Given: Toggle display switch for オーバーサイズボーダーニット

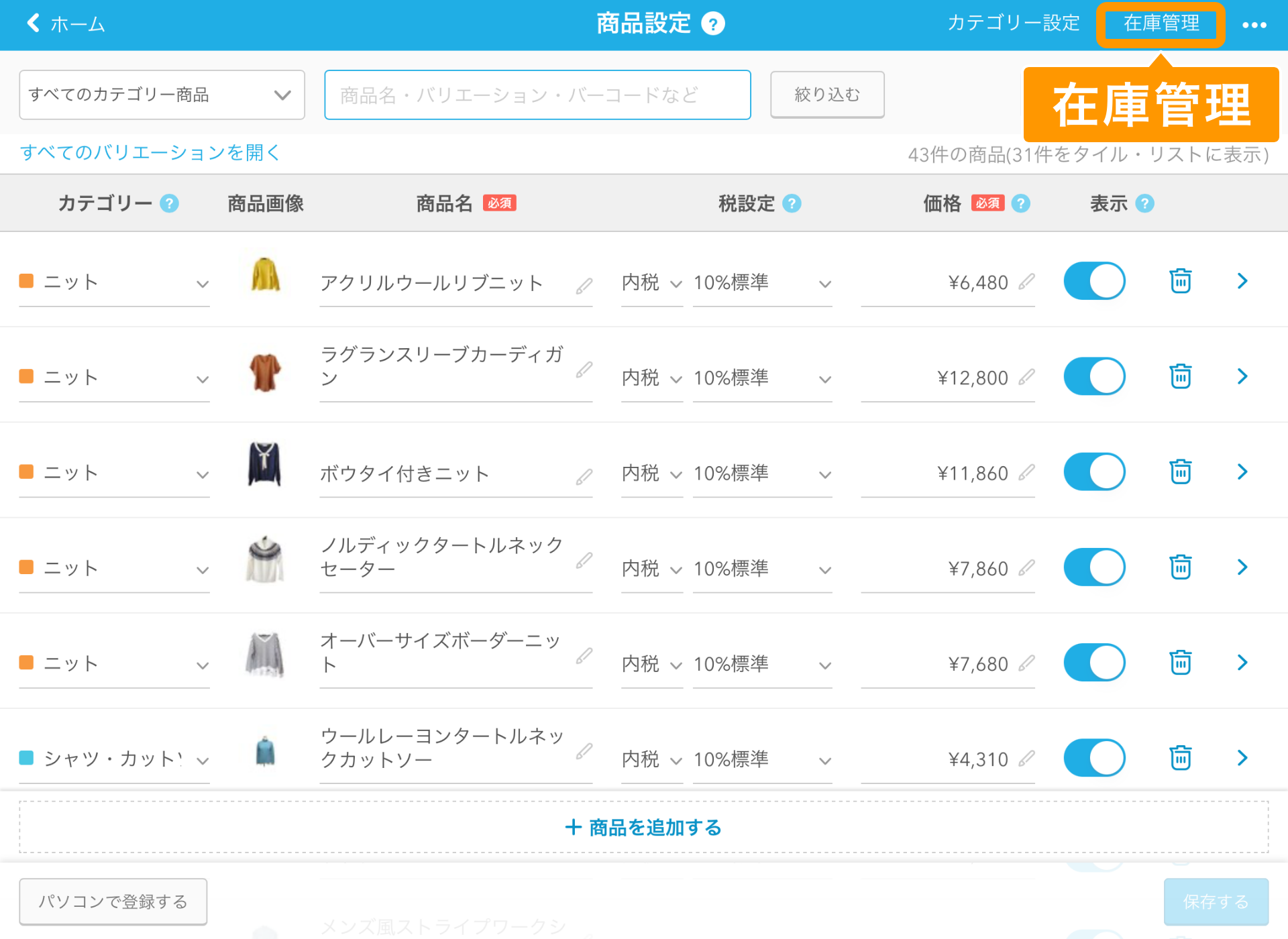Looking at the screenshot, I should click(x=1095, y=663).
